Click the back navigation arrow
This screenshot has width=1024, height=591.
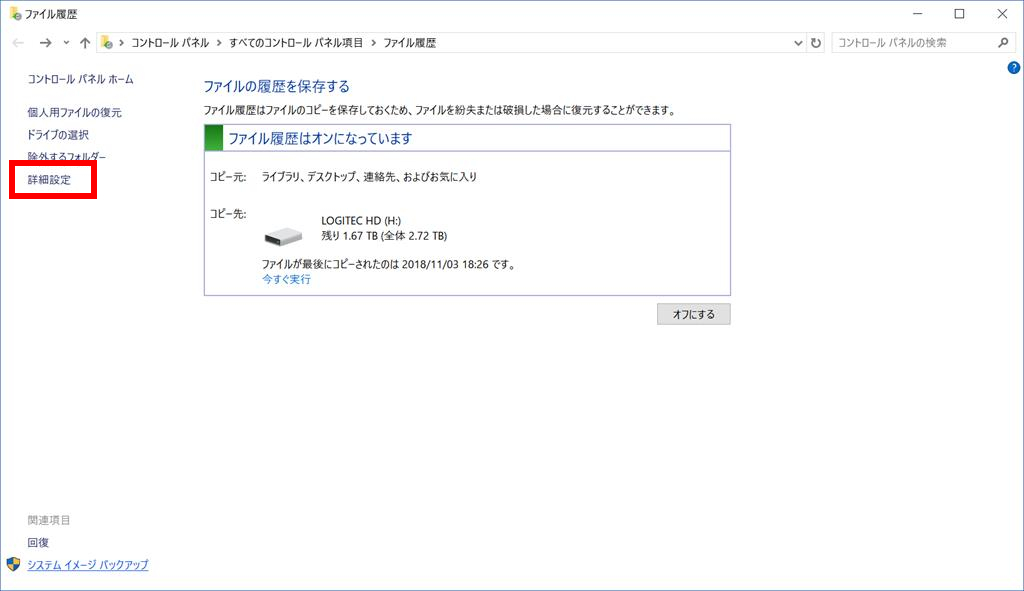(18, 43)
